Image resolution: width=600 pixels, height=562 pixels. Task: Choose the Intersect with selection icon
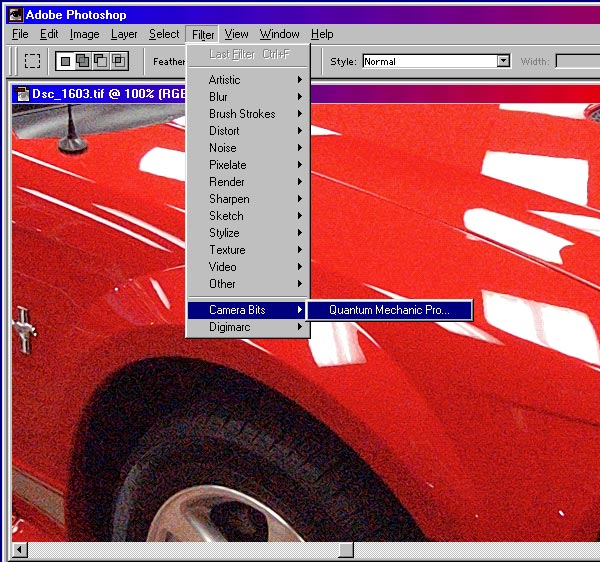[x=119, y=61]
